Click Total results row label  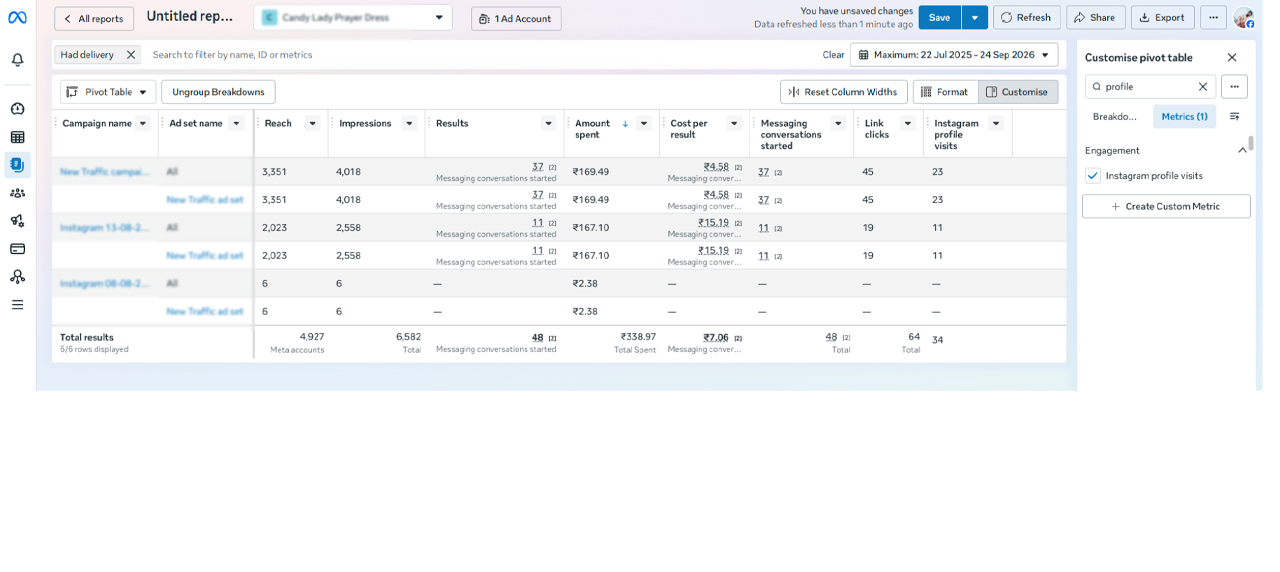click(x=87, y=338)
